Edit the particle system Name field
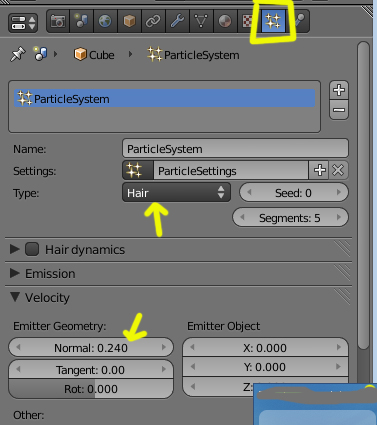This screenshot has width=377, height=425. 235,149
